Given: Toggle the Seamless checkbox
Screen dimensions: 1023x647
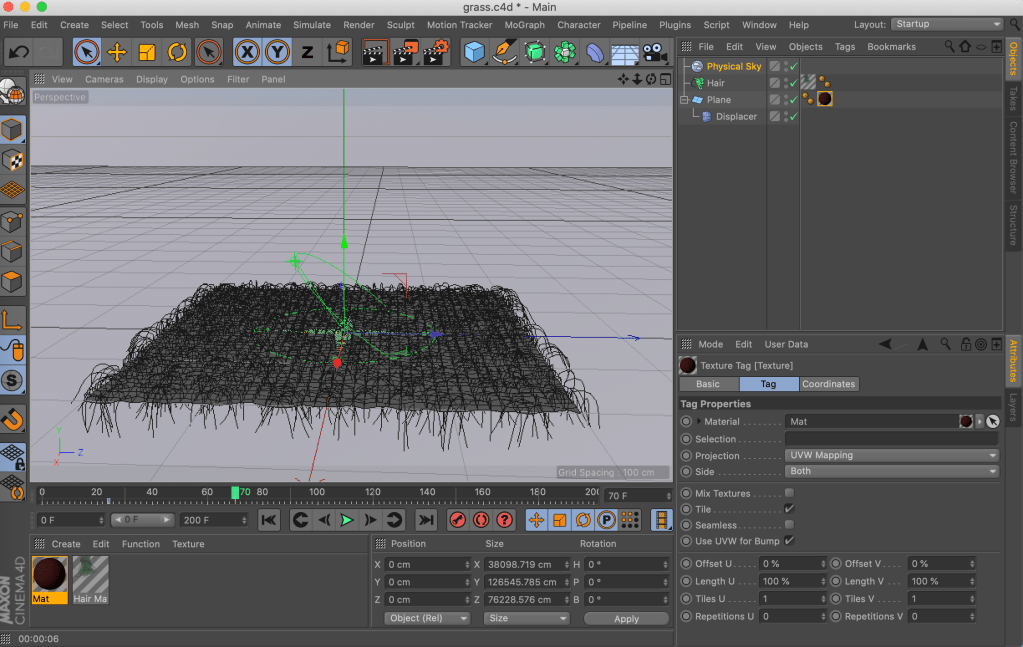Looking at the screenshot, I should (x=789, y=525).
